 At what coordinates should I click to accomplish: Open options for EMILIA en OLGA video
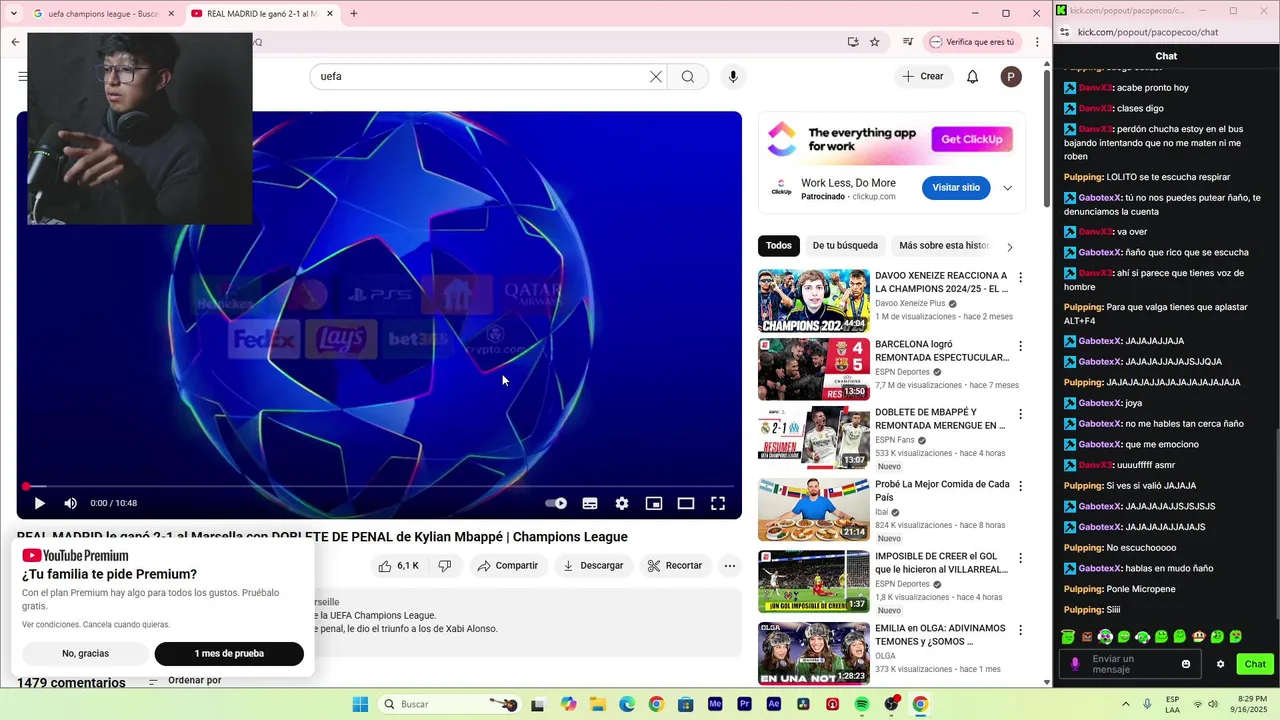[x=1020, y=630]
